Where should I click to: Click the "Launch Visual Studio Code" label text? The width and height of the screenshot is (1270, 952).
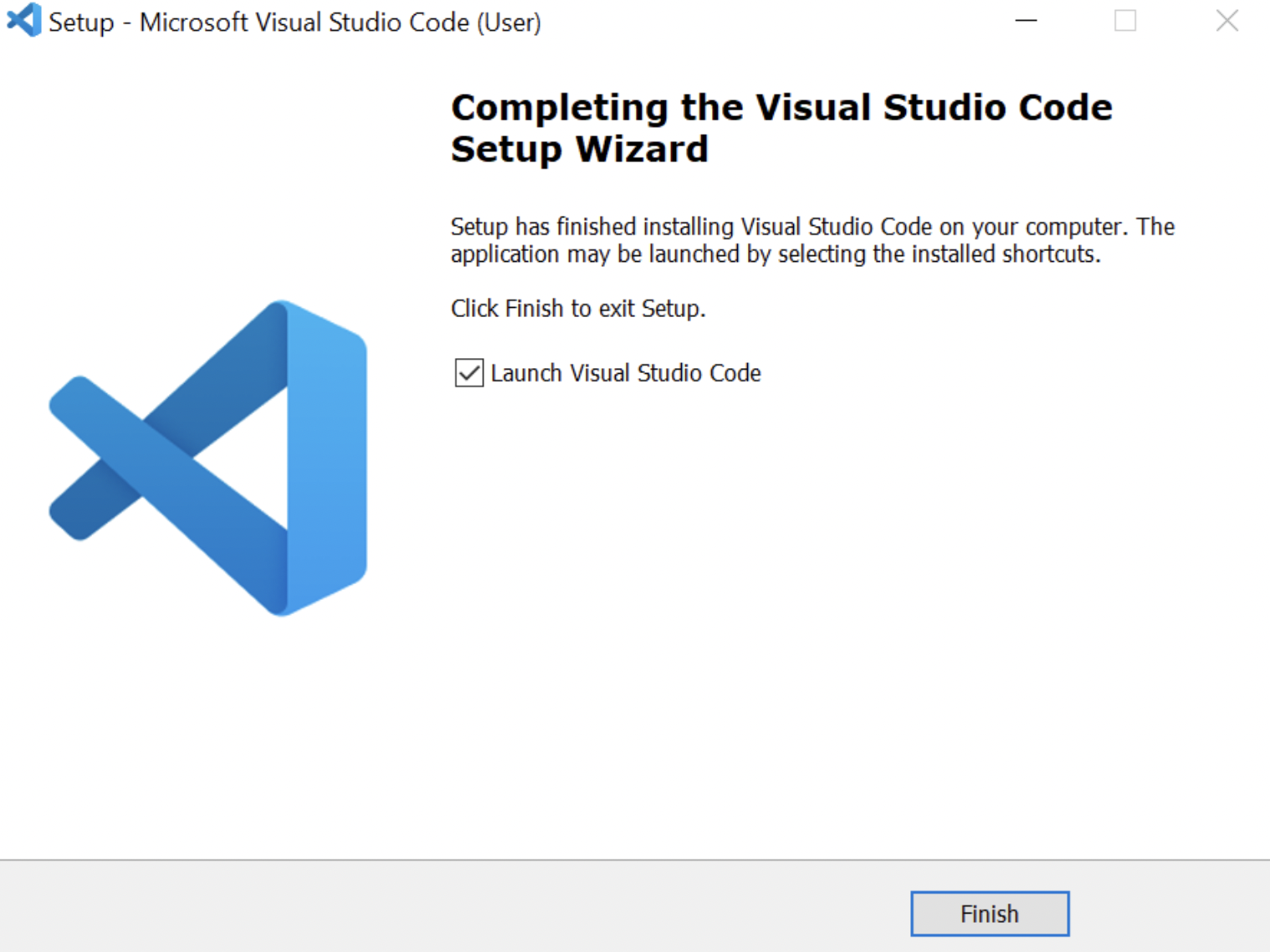click(626, 373)
